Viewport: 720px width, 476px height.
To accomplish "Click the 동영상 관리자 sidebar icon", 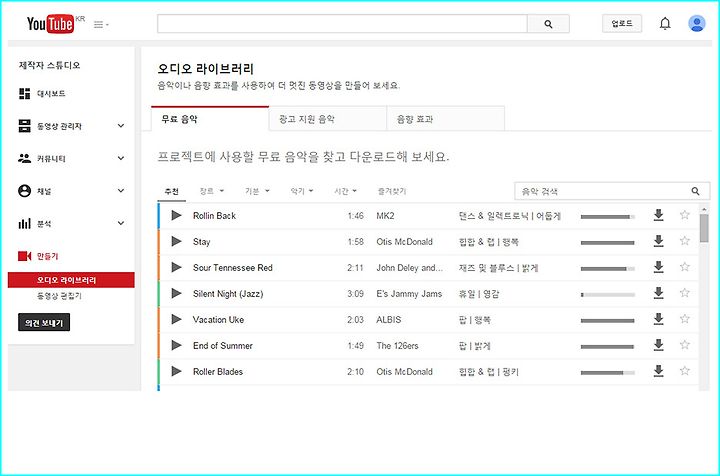I will pos(24,126).
